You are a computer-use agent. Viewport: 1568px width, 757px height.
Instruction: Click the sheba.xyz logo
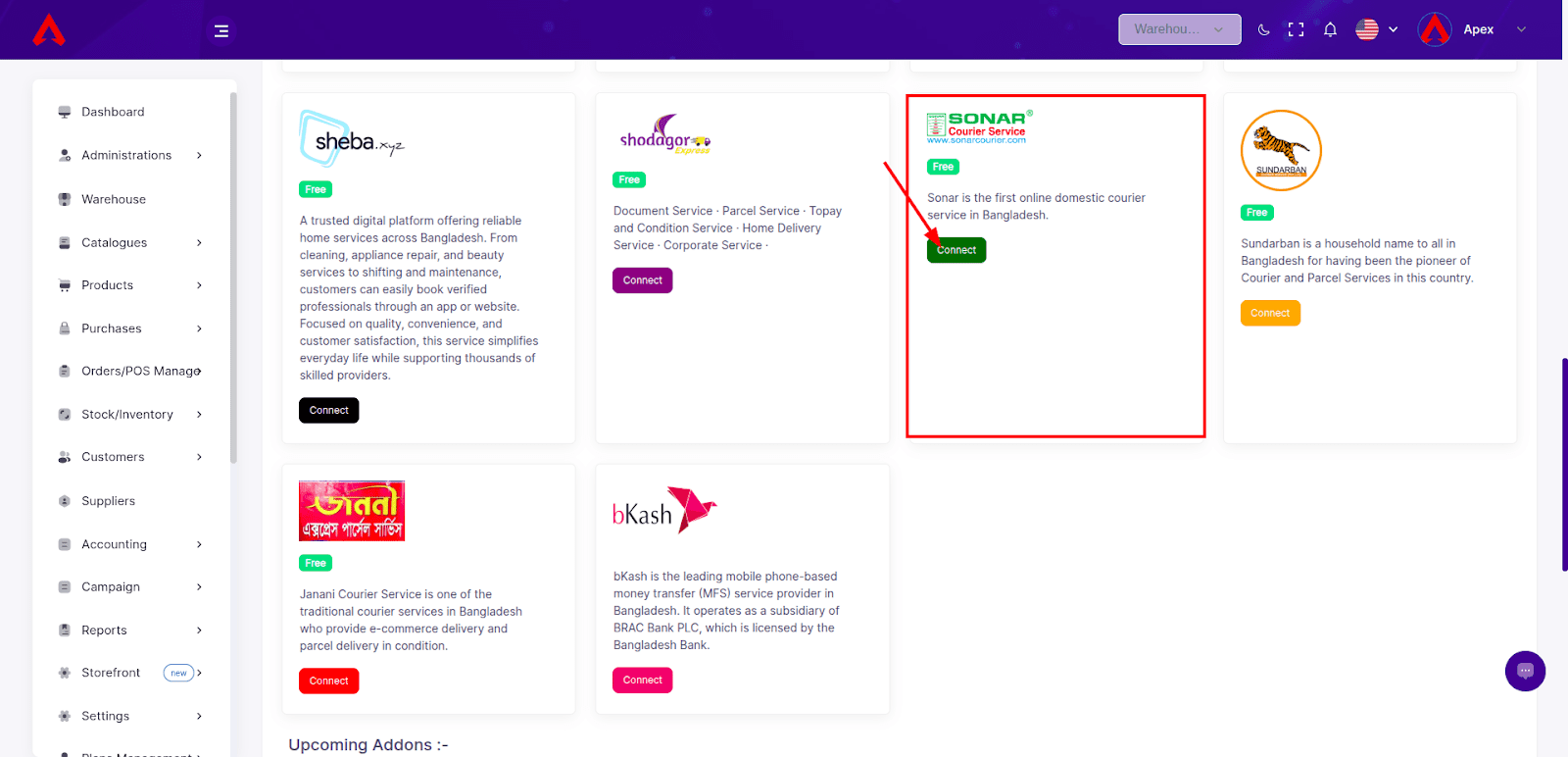(351, 140)
